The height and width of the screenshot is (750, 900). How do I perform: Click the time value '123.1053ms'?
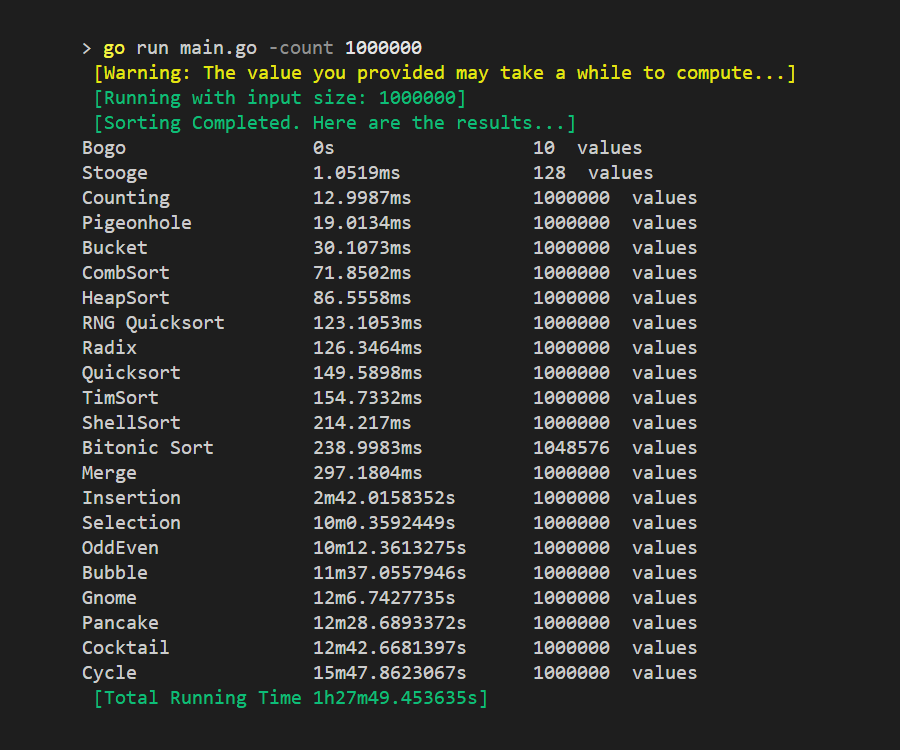367,323
